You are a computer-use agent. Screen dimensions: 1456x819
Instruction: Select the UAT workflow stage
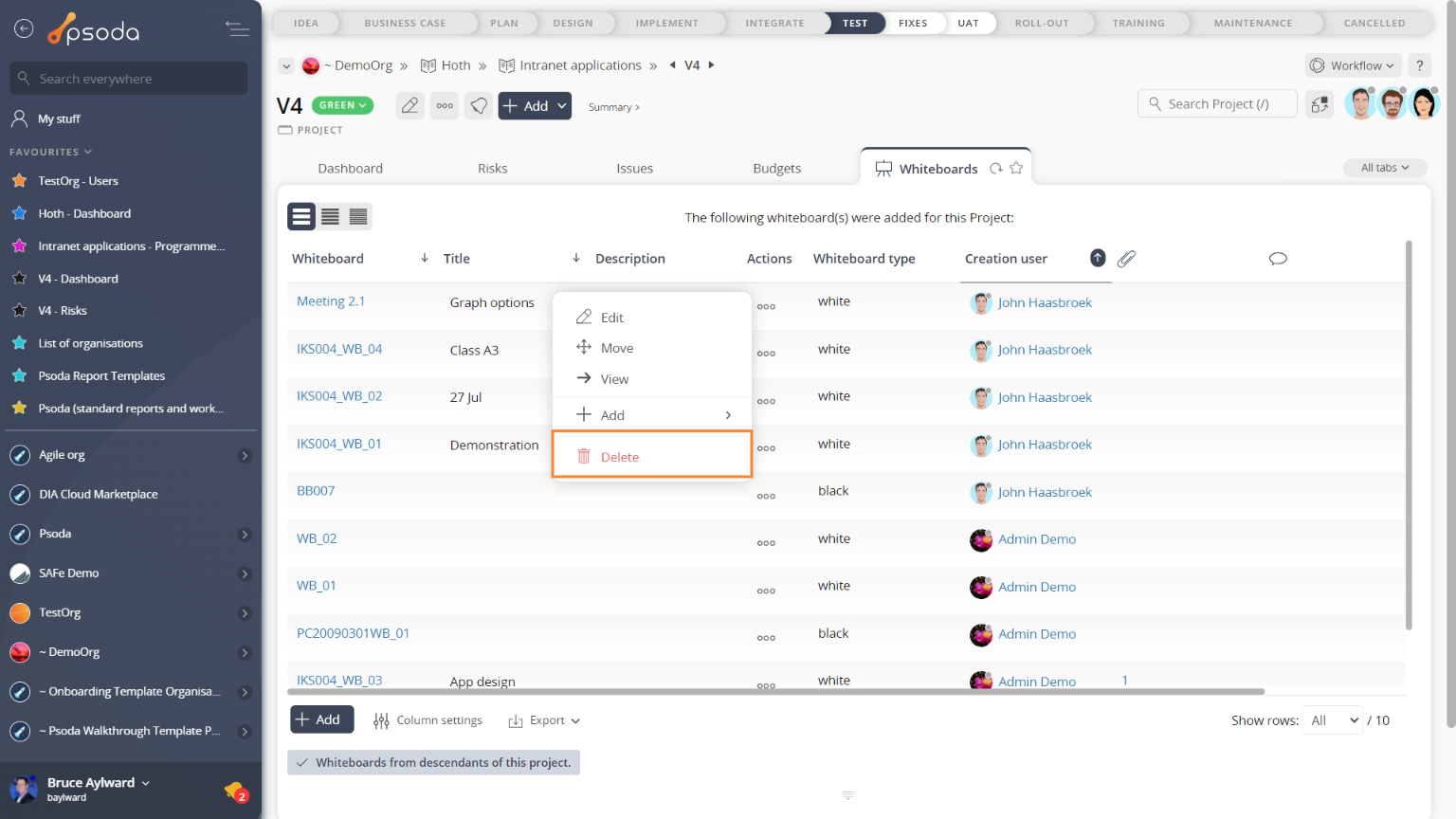pos(968,23)
